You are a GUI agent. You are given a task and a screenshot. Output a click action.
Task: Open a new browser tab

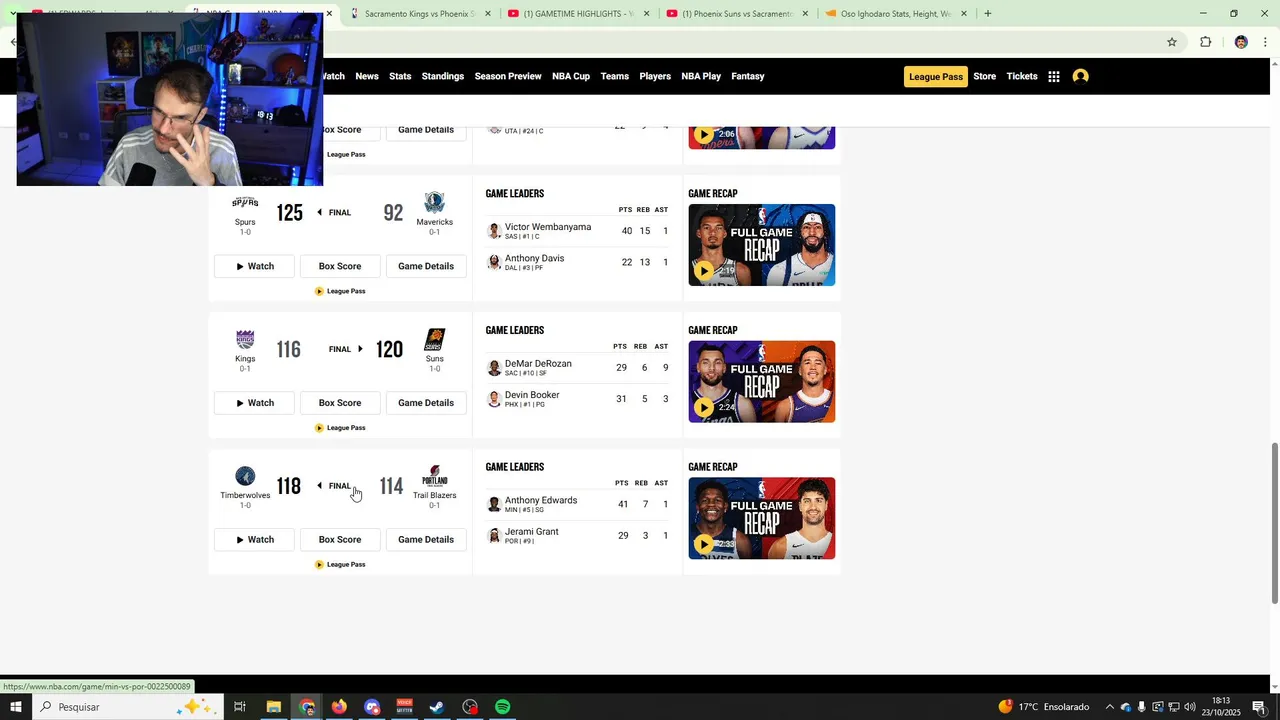pos(988,14)
